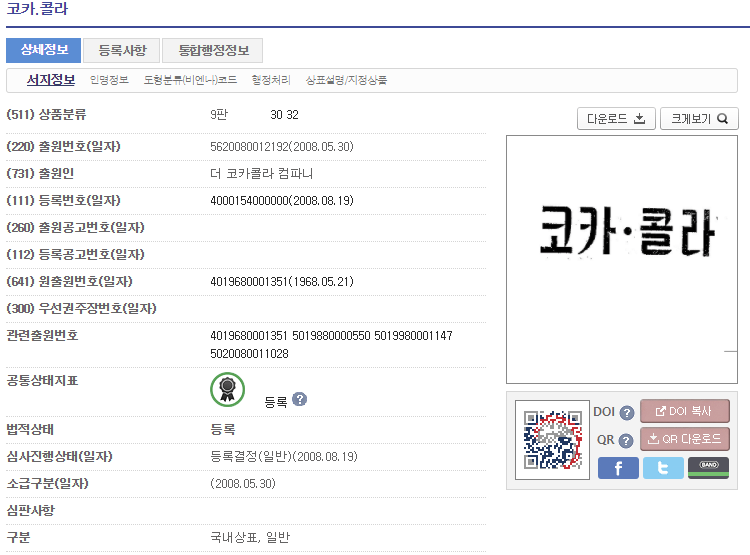Go to the 인명정보 sub-tab
The image size is (750, 555).
click(x=109, y=80)
